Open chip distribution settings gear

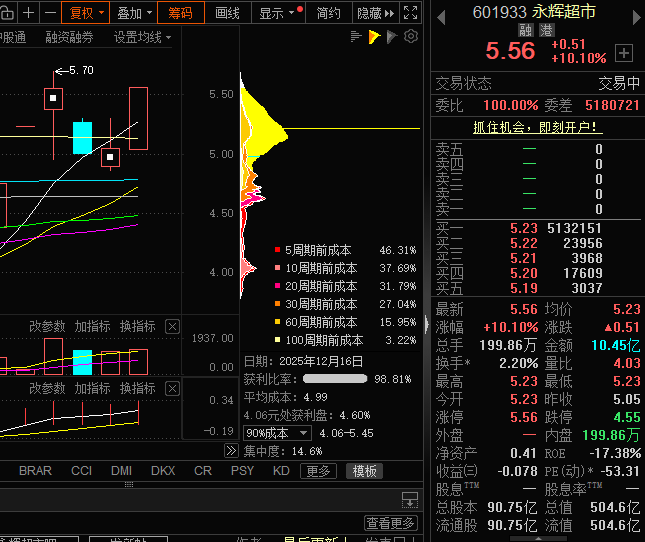tap(411, 37)
